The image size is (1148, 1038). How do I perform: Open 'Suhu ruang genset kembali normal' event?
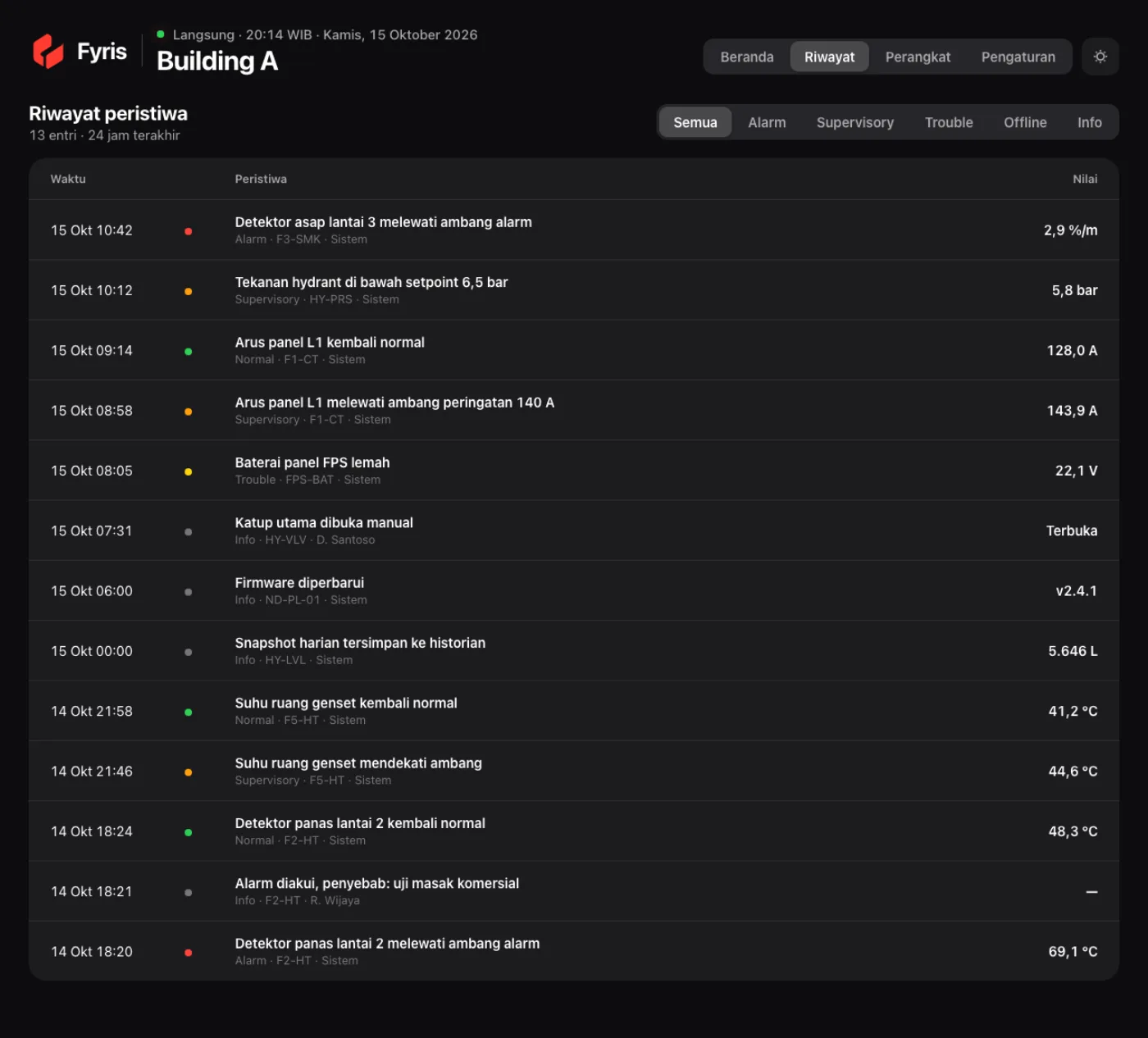[574, 711]
